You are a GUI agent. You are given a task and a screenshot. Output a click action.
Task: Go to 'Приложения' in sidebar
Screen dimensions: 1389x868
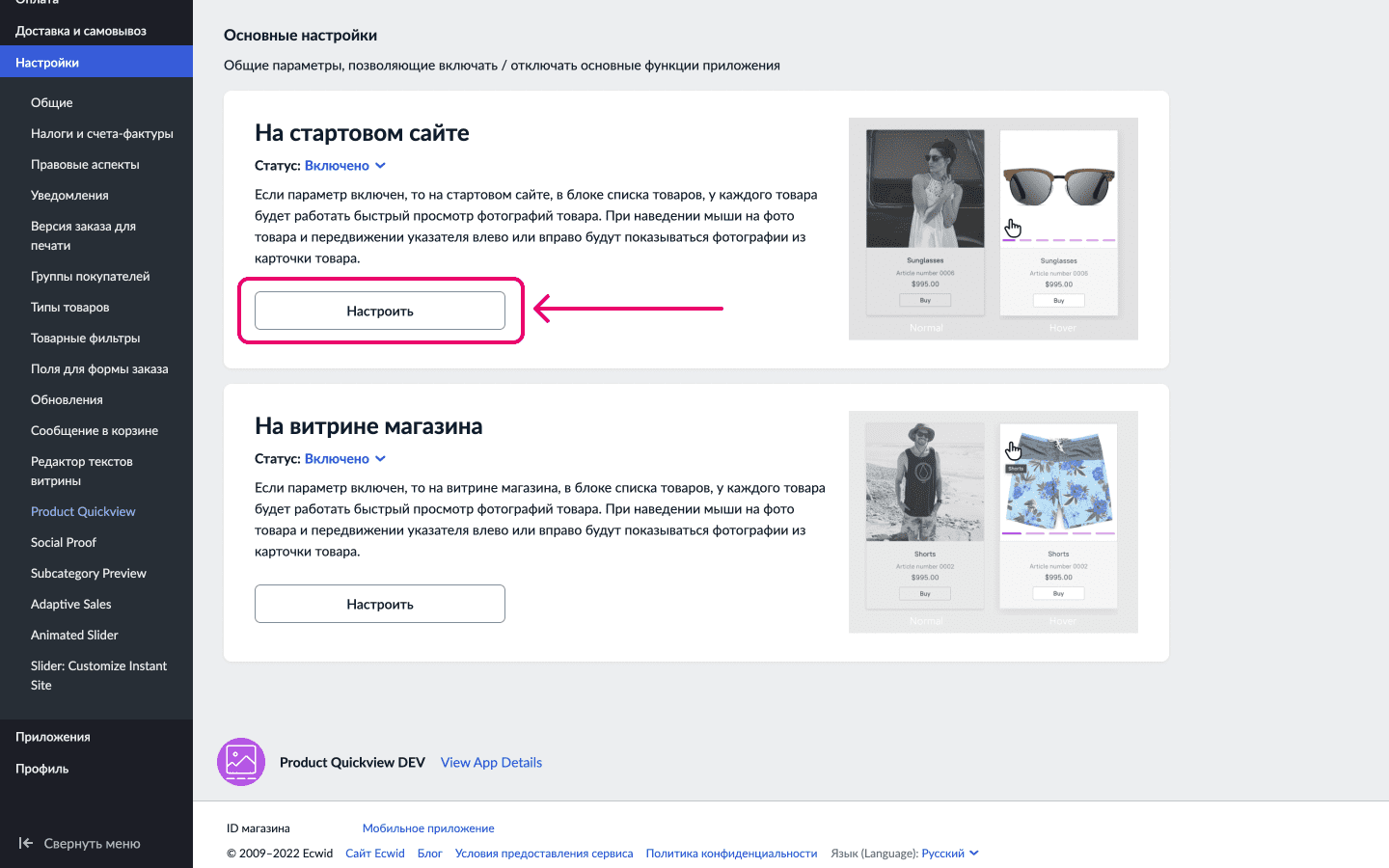[x=53, y=737]
